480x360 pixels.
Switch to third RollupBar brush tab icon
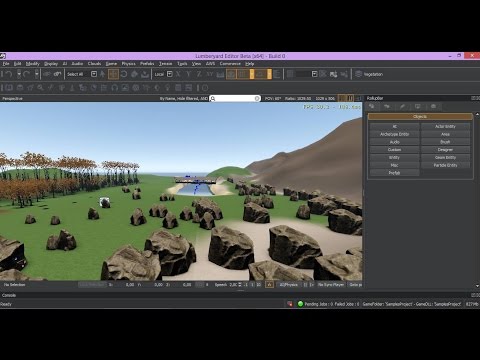coord(402,106)
